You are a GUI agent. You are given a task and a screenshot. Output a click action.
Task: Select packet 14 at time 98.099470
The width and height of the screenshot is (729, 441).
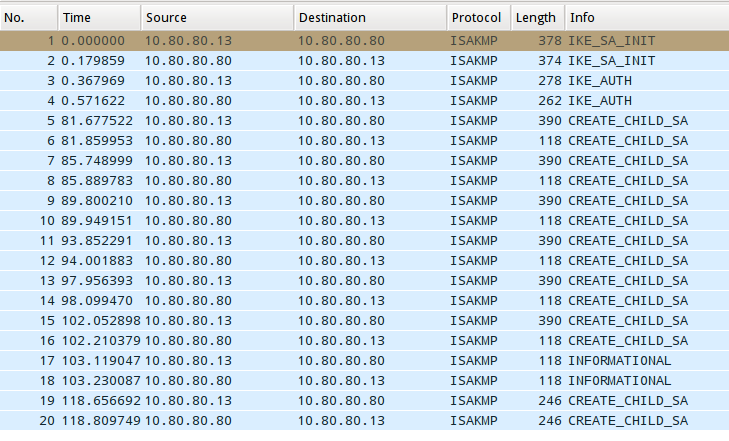pos(364,301)
